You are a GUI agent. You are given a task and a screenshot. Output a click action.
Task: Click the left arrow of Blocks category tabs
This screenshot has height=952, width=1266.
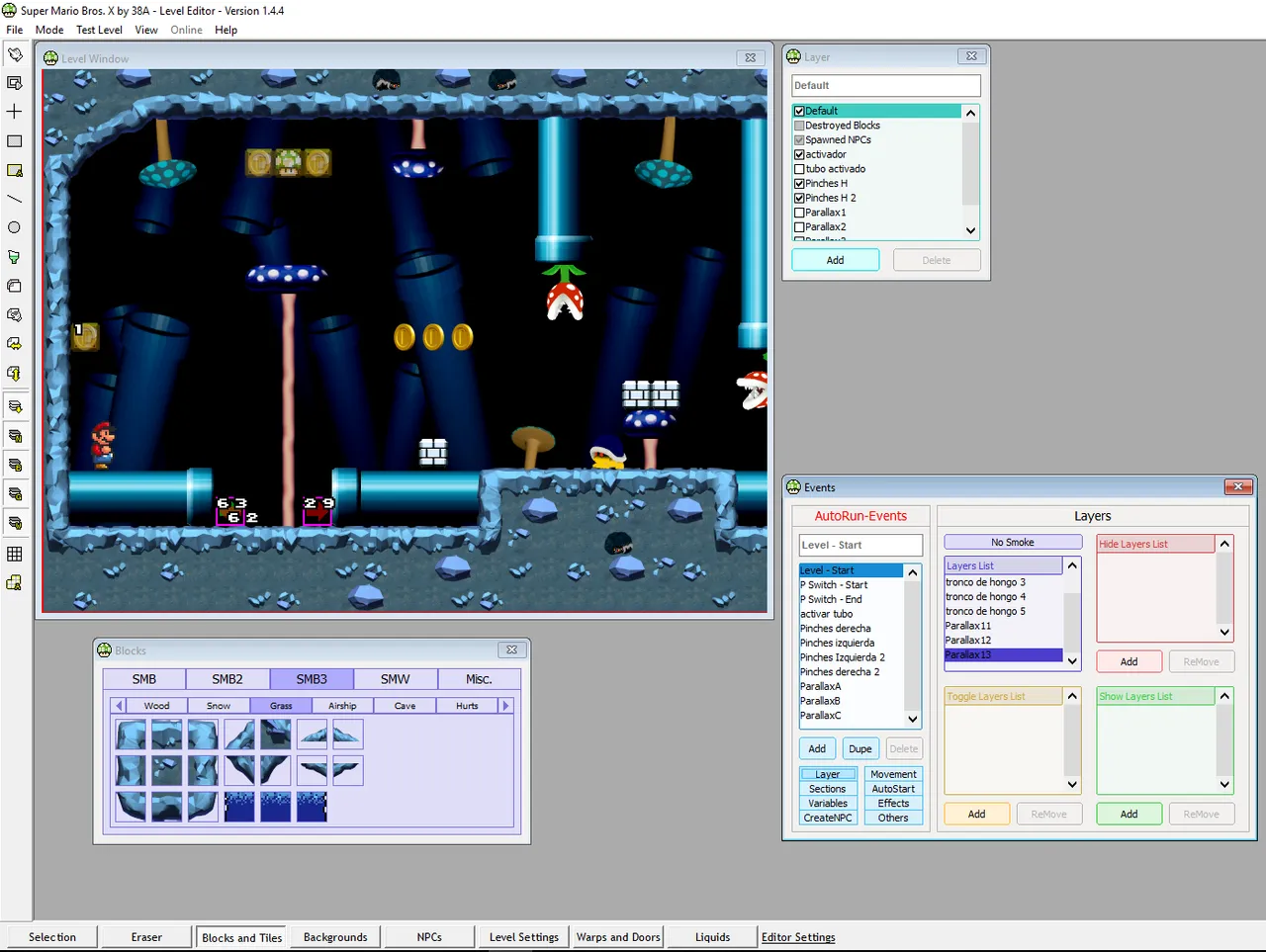[x=119, y=706]
